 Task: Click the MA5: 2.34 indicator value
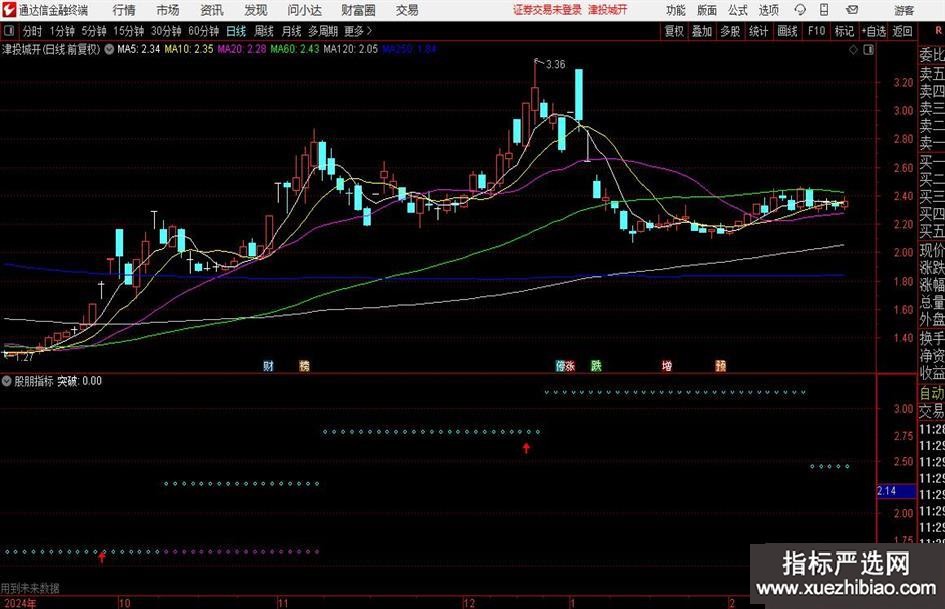coord(139,49)
